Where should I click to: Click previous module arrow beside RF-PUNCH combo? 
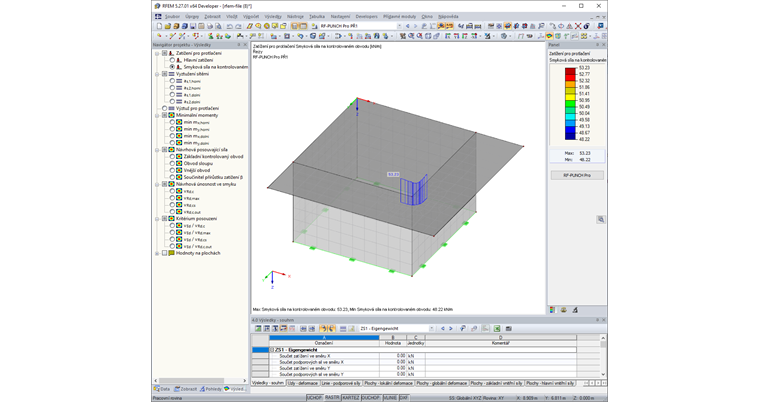click(408, 26)
